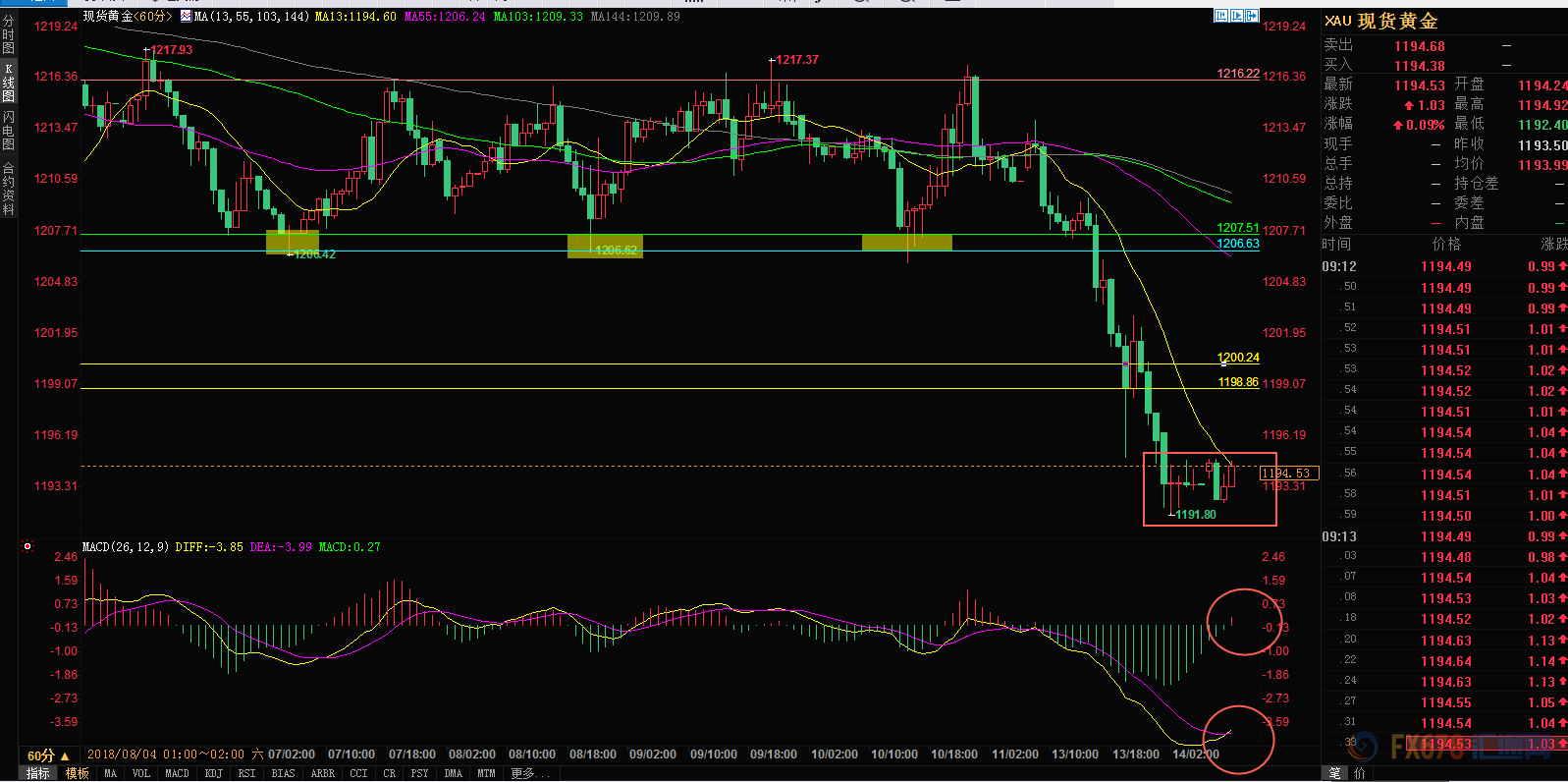Expand 更多... indicators list
Viewport: 1568px width, 782px height.
point(530,774)
